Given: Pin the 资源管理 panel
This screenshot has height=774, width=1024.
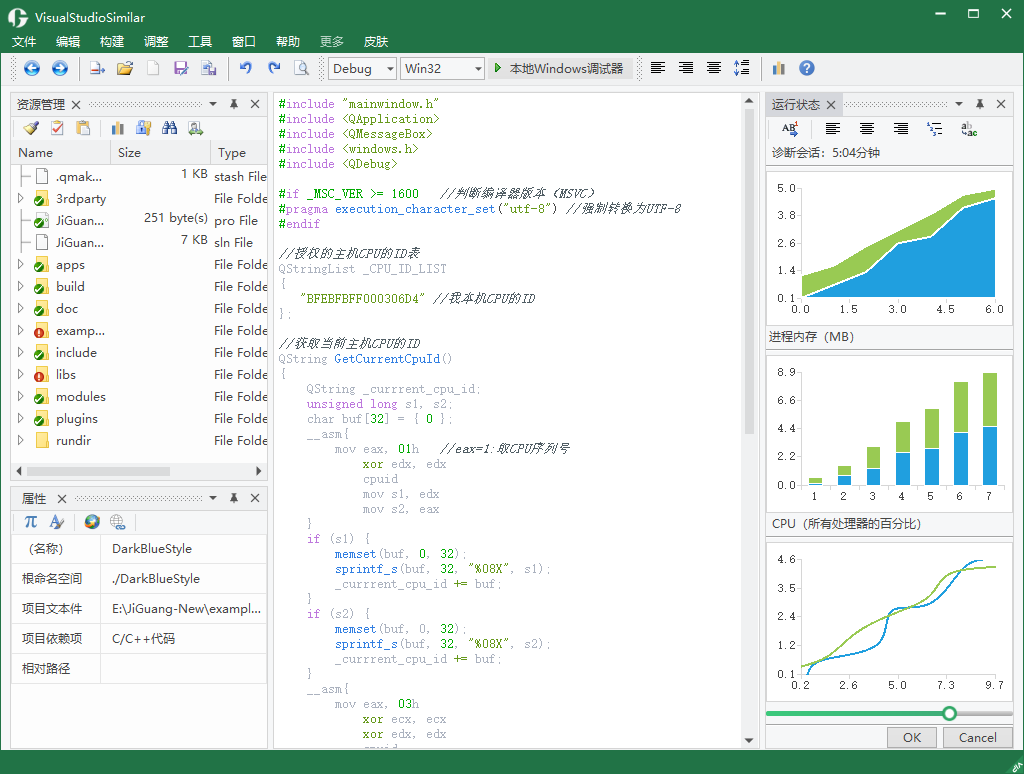Looking at the screenshot, I should [x=234, y=104].
